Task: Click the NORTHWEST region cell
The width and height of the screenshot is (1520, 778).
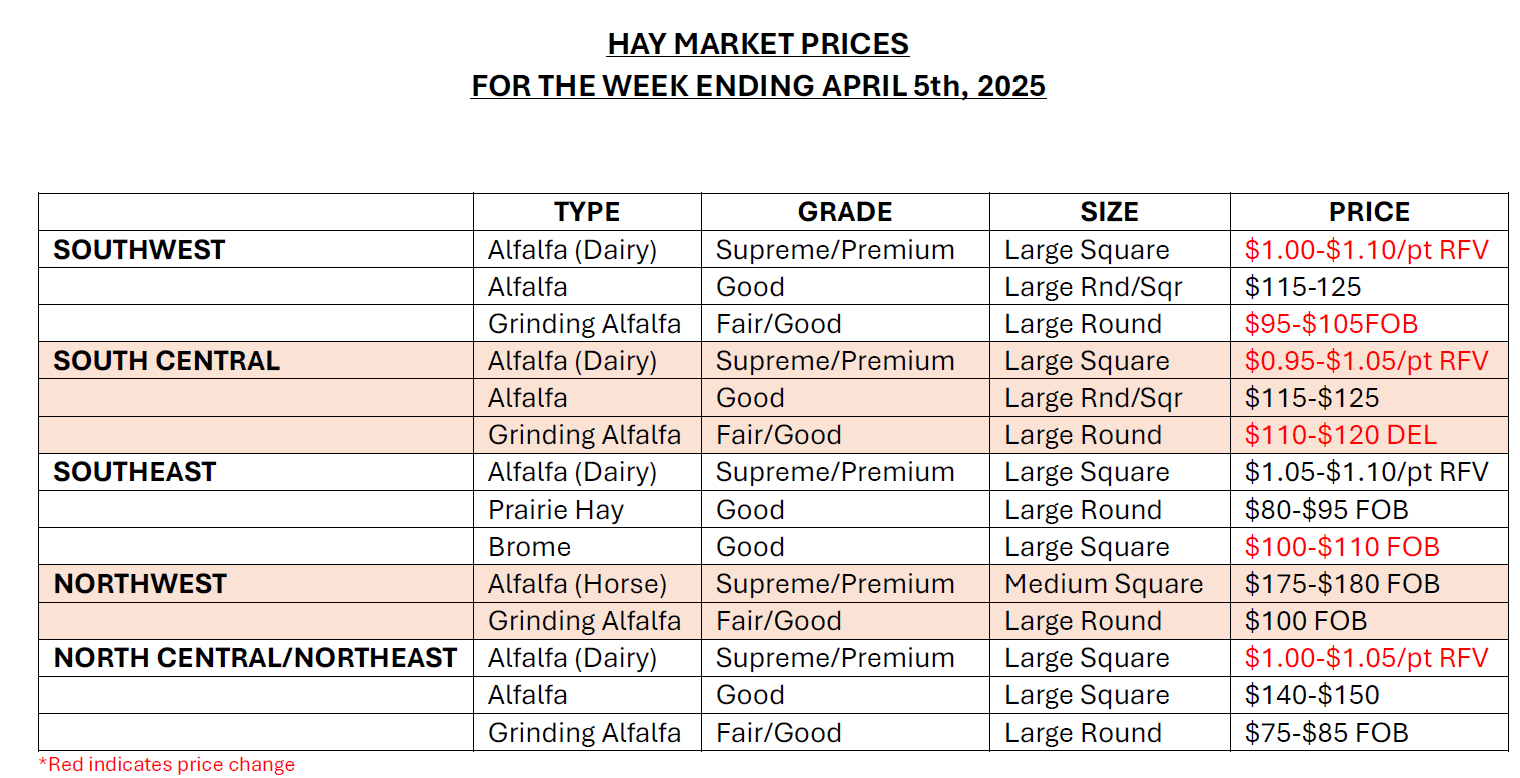Action: click(140, 584)
